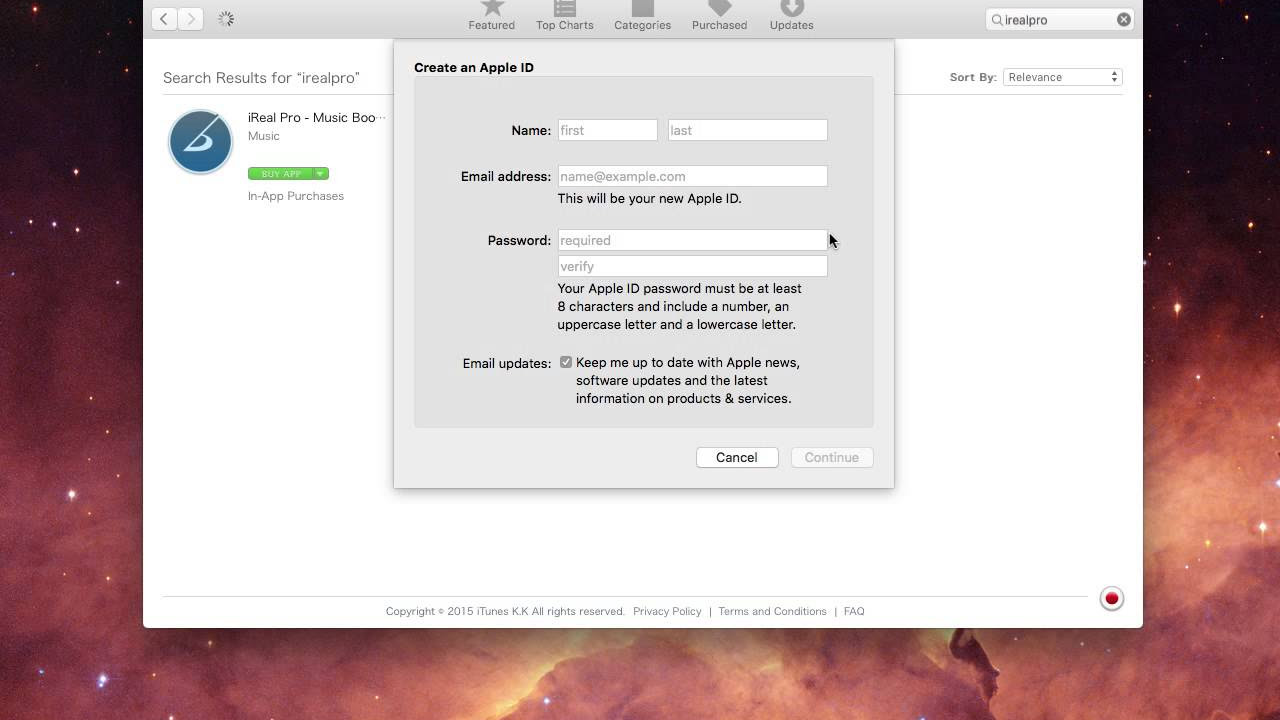The width and height of the screenshot is (1280, 720).
Task: Open the Purchased tab
Action: point(719,17)
